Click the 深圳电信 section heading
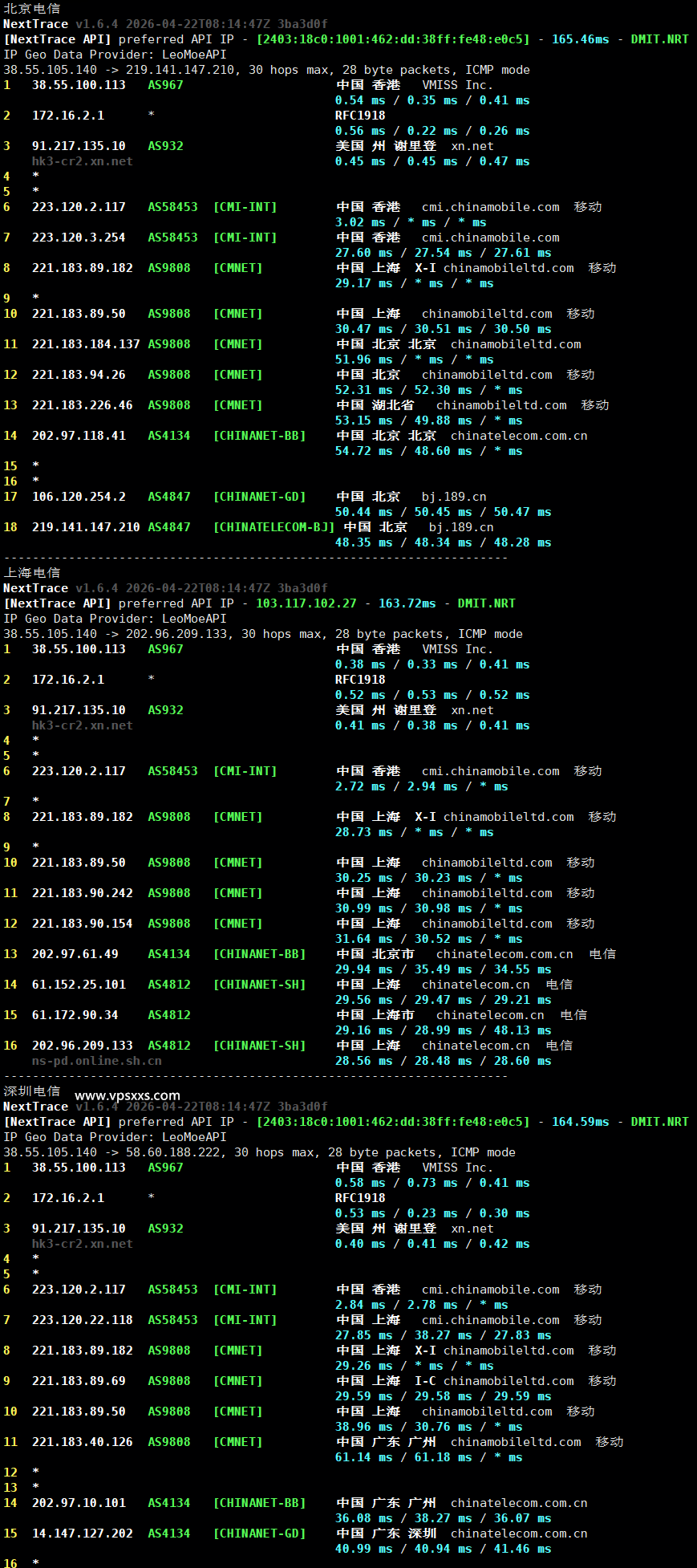The height and width of the screenshot is (1568, 697). click(x=32, y=1091)
